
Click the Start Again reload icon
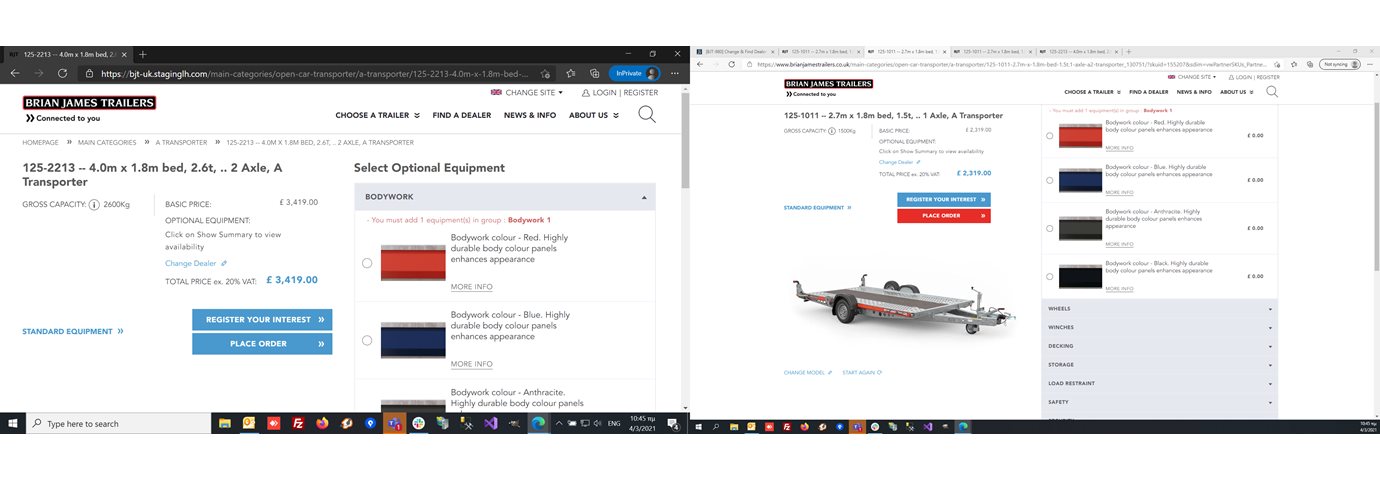tap(861, 372)
